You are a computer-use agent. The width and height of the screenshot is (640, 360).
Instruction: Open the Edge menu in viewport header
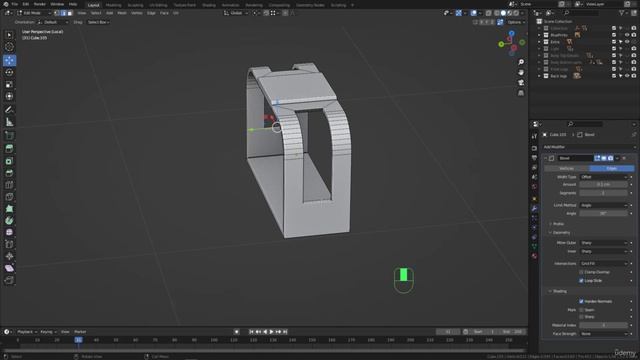(x=151, y=13)
